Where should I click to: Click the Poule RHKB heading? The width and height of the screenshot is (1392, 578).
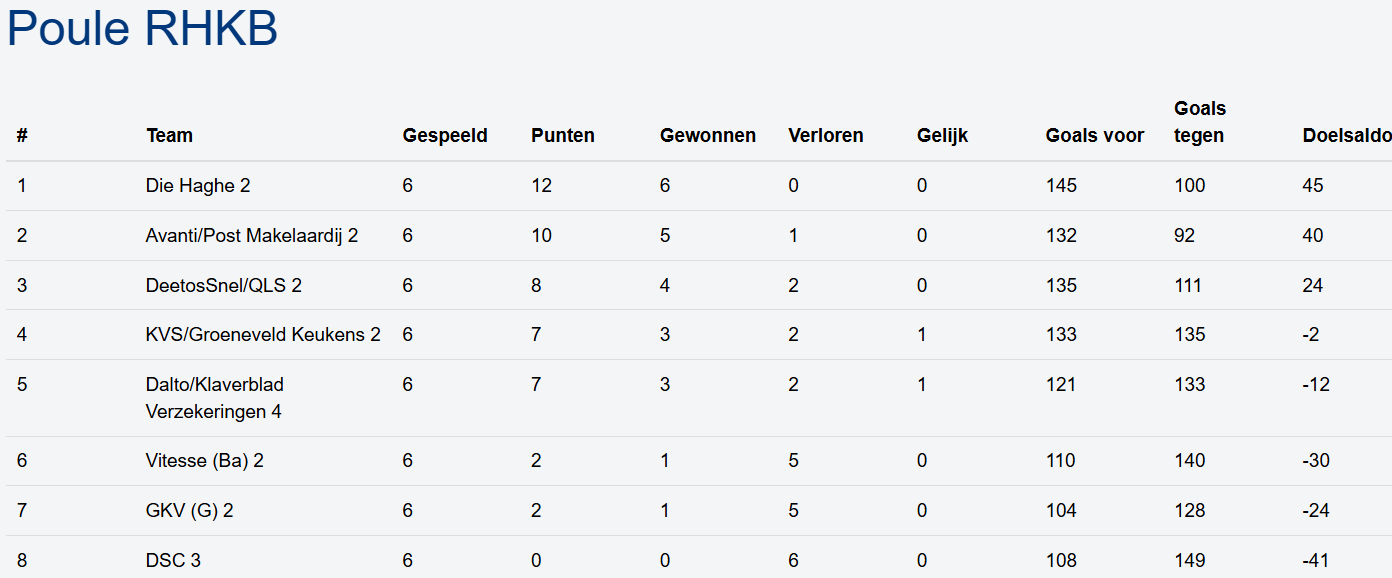point(142,29)
